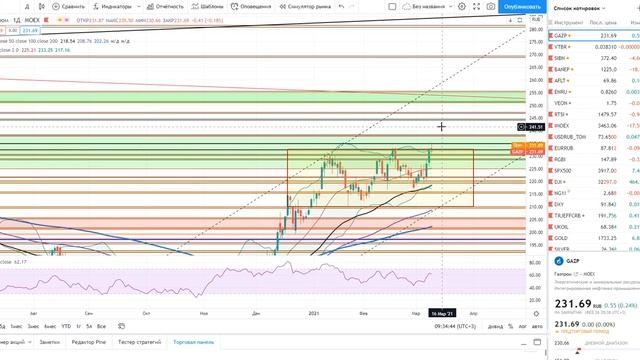Screen dimensions: 640x360
Task: Click the 16 Мар '21 date marker
Action: click(x=442, y=313)
